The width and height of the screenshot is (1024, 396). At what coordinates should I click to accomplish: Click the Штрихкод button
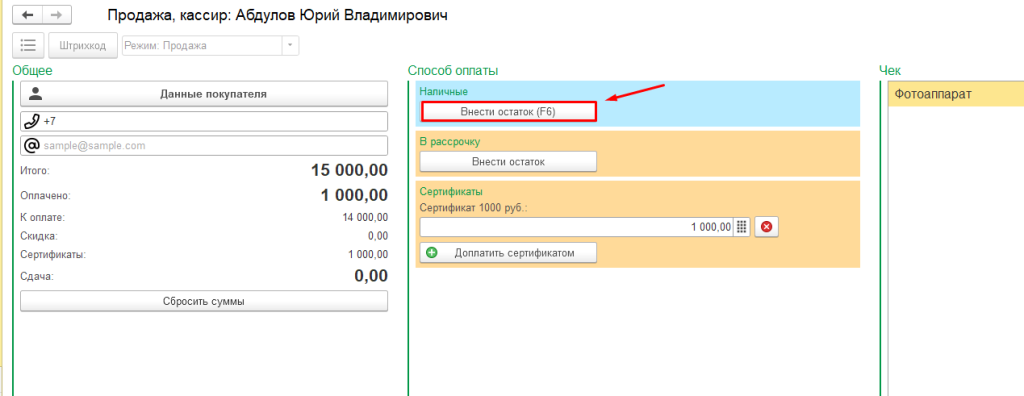coord(82,46)
